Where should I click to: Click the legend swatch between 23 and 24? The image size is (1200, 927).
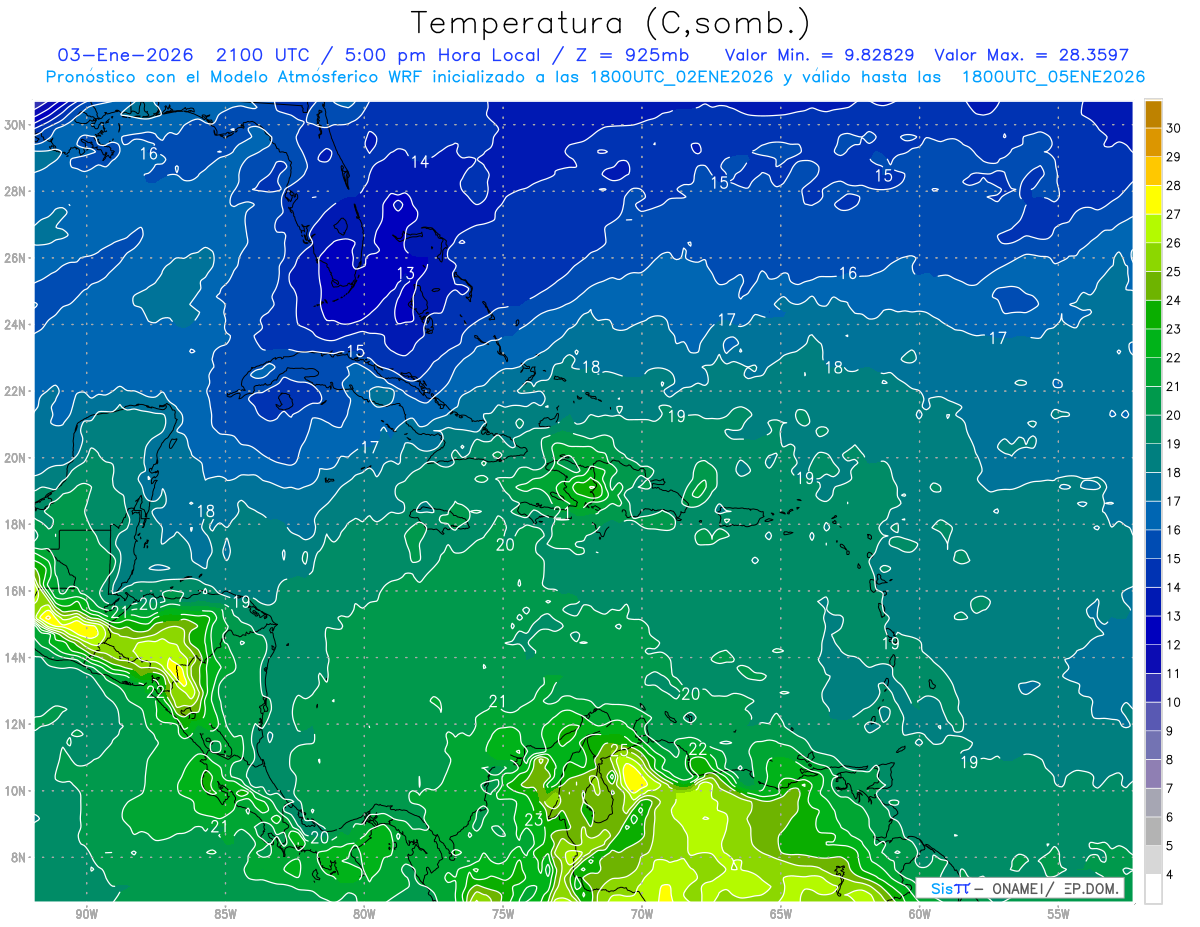[x=1153, y=315]
